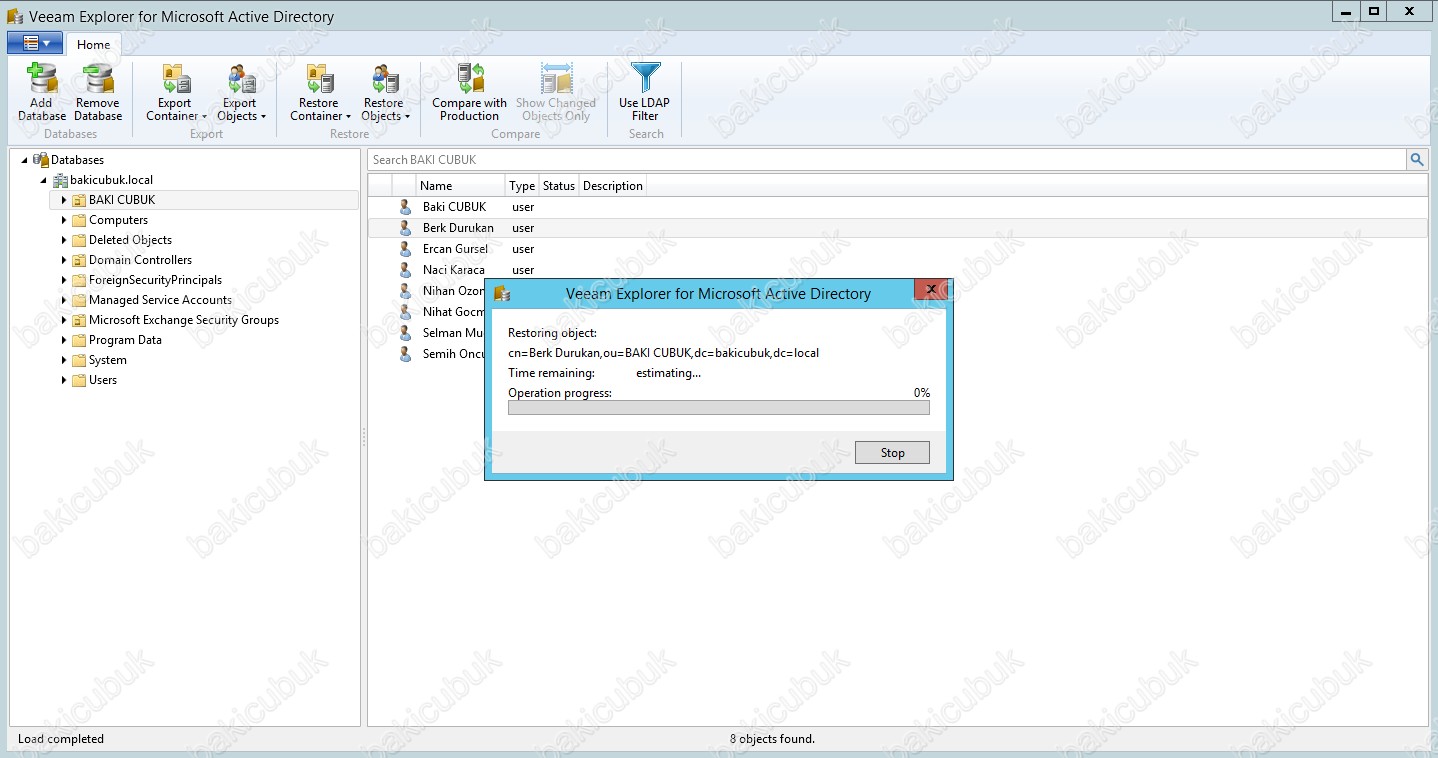Screen dimensions: 1438x758
Task: Open the Restore Container tool
Action: 320,93
